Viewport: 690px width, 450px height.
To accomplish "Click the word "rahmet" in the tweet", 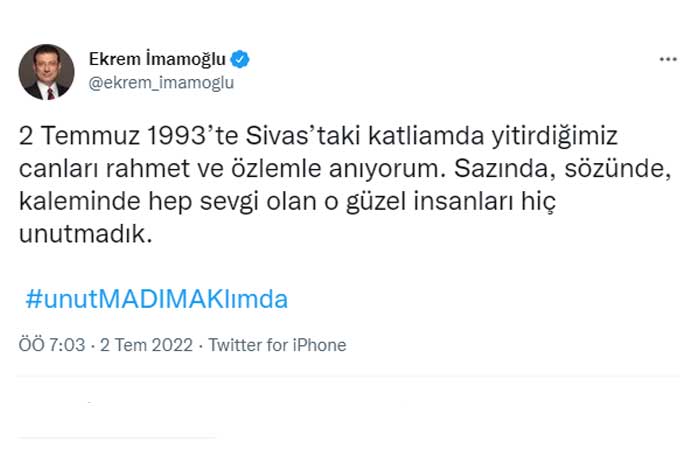I will (x=131, y=171).
